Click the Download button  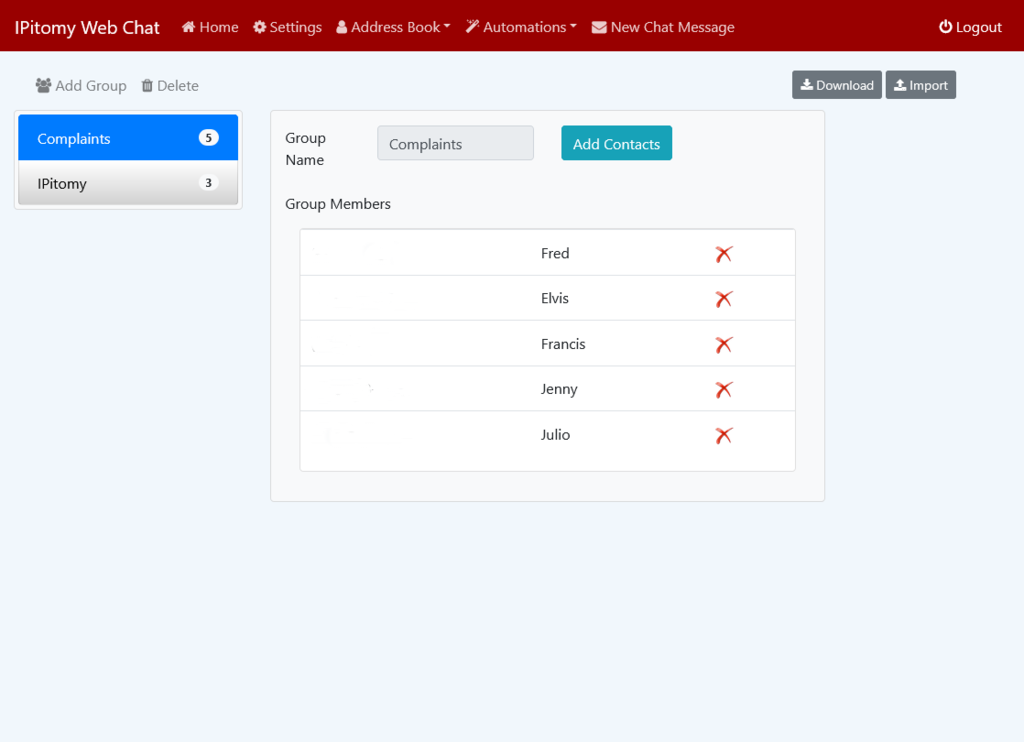tap(837, 85)
